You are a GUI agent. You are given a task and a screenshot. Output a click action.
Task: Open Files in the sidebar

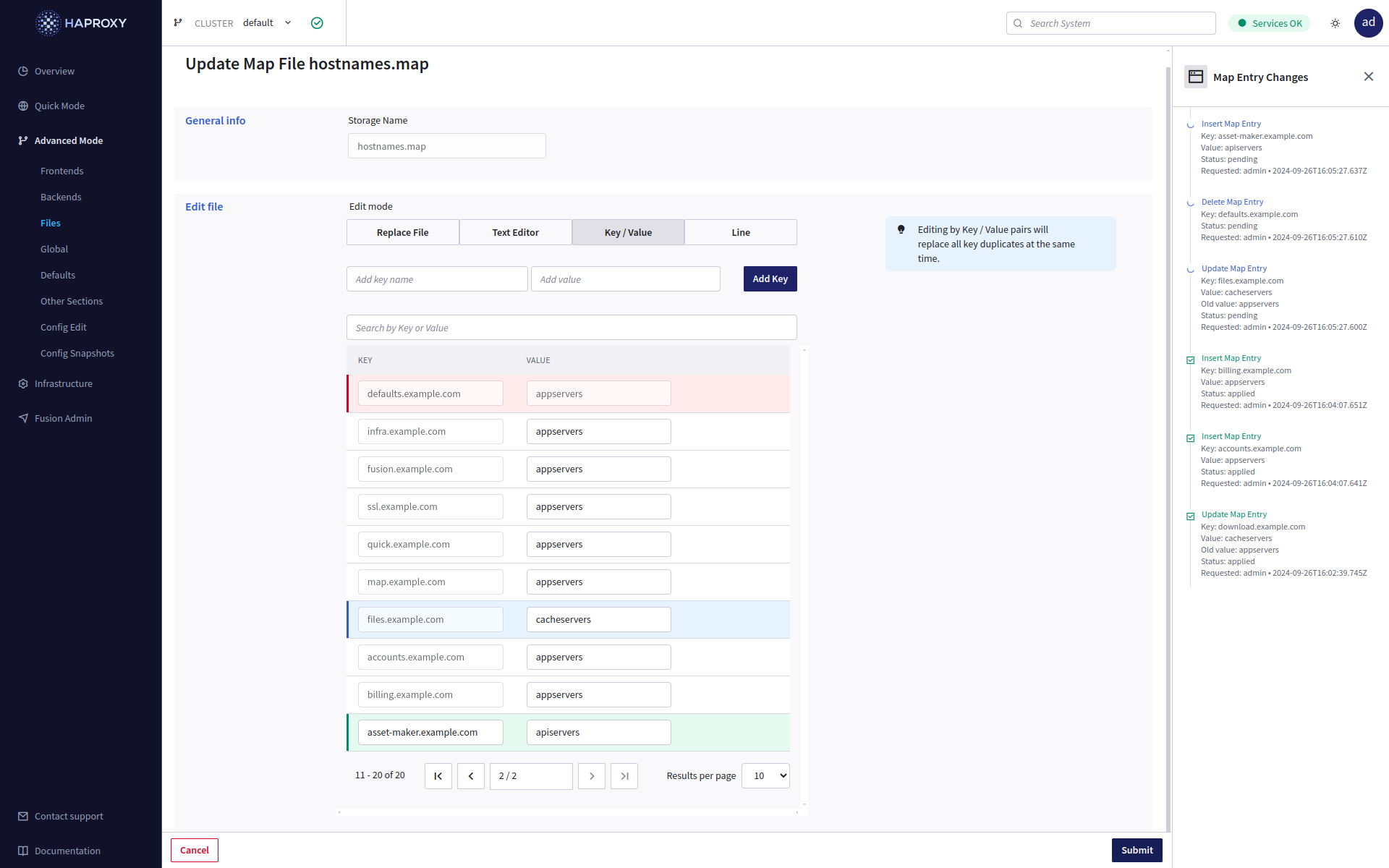coord(51,223)
